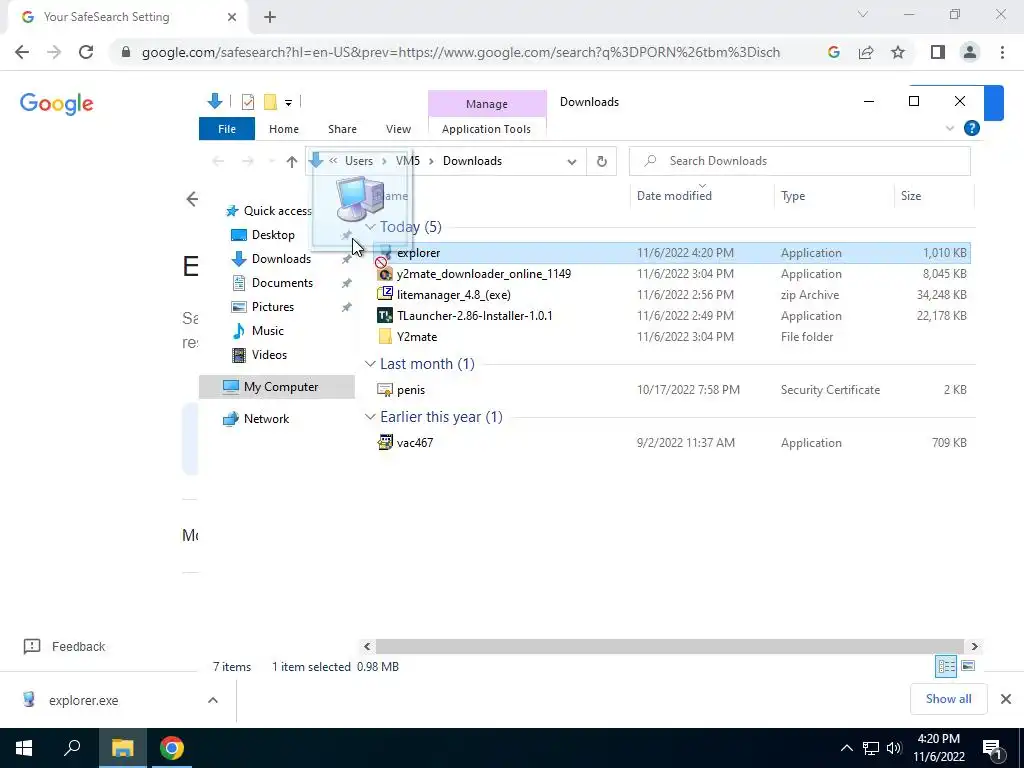
Task: Open Videos in the navigation pane
Action: [269, 355]
